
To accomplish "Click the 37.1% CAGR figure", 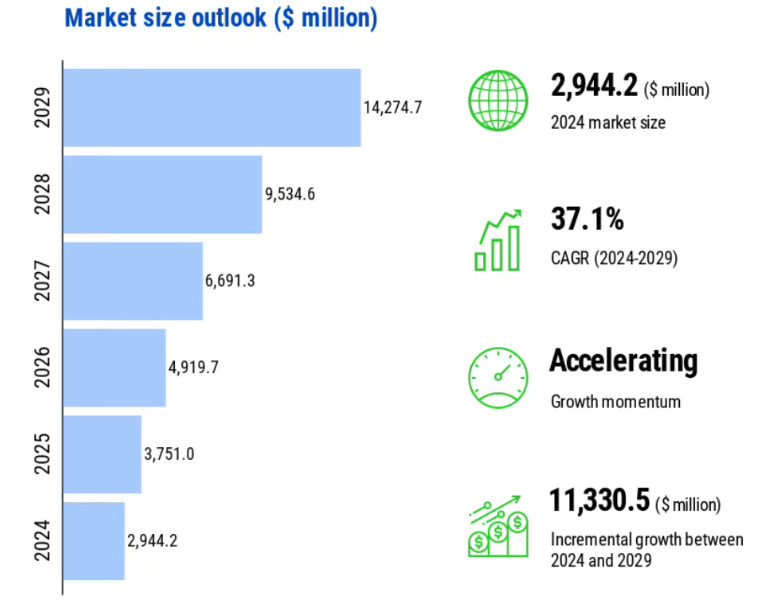I will pos(587,220).
